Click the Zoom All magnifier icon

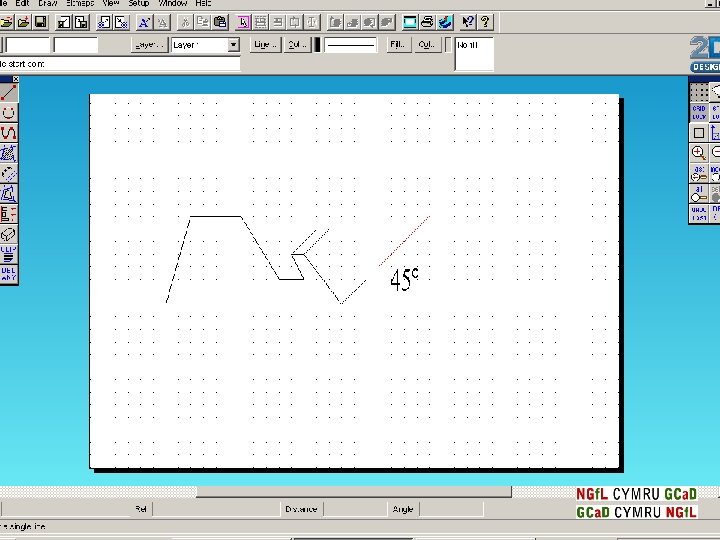pos(699,193)
